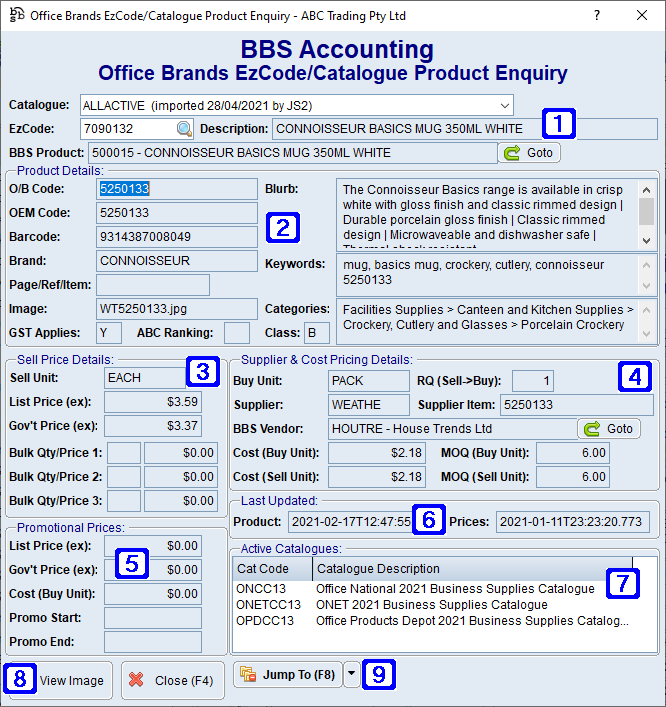Click the Description field
666x707 pixels.
coord(464,129)
